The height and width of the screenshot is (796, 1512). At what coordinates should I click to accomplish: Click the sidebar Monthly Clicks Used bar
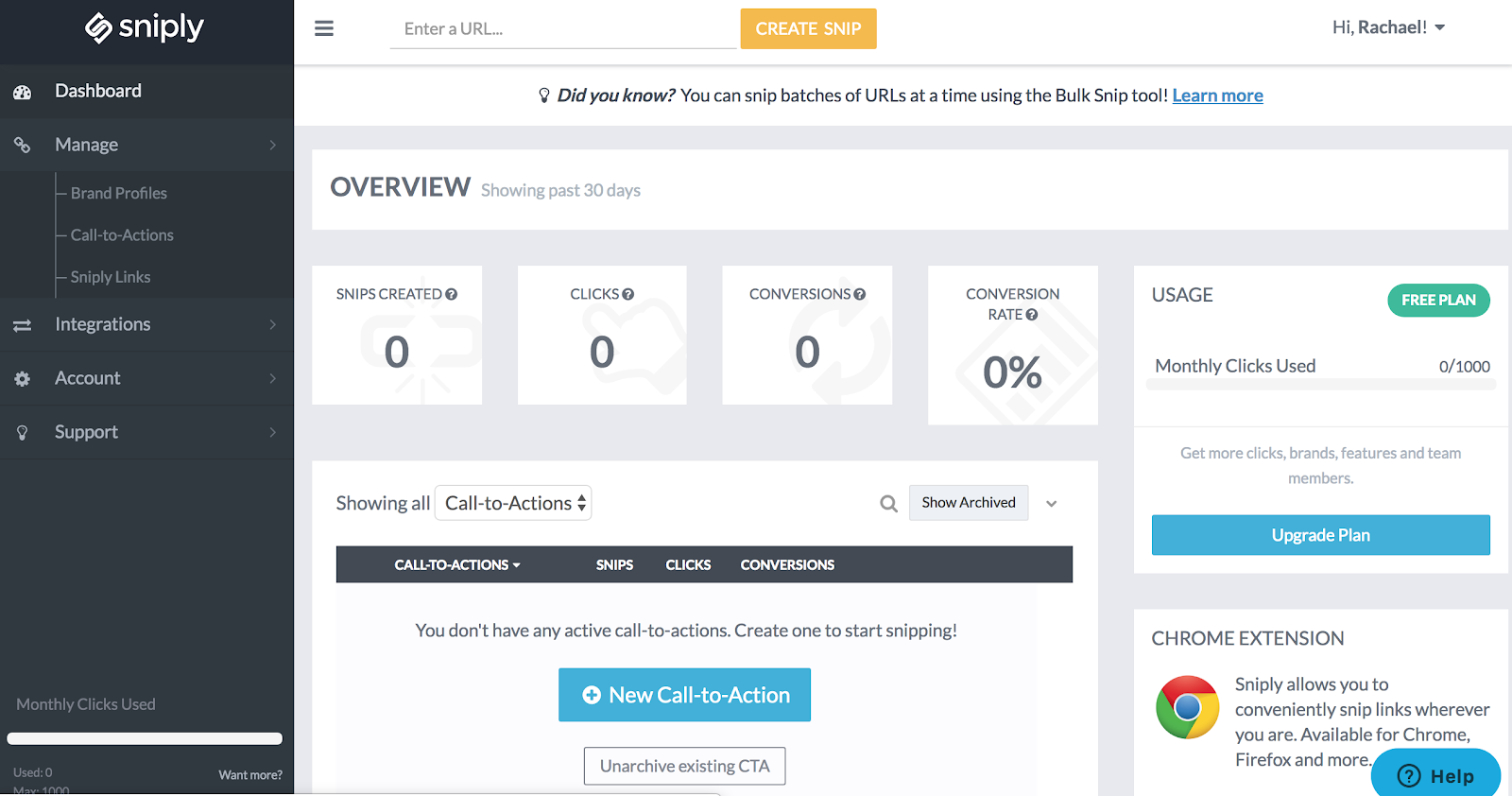coord(145,738)
